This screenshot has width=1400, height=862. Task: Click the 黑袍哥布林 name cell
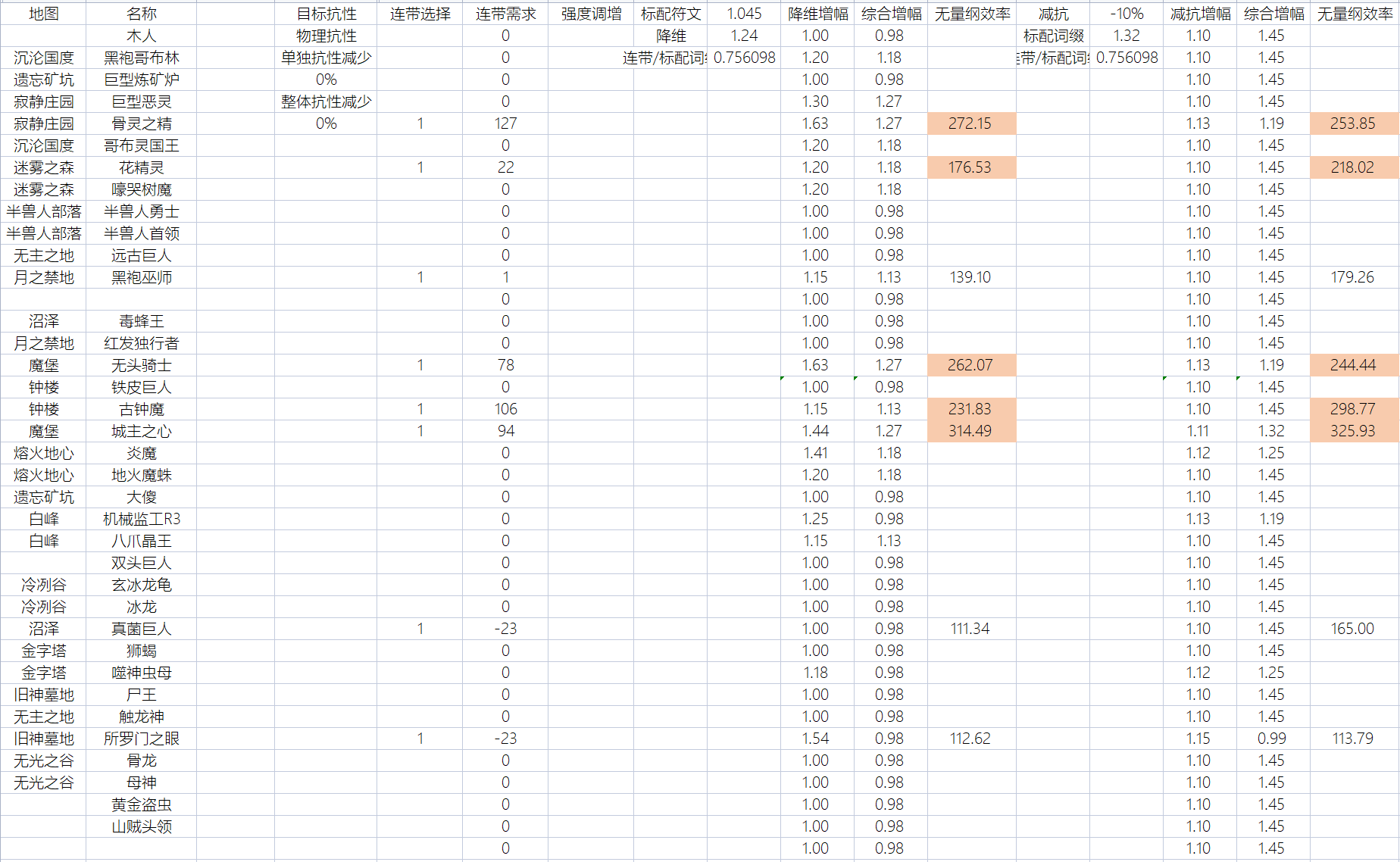[x=142, y=58]
